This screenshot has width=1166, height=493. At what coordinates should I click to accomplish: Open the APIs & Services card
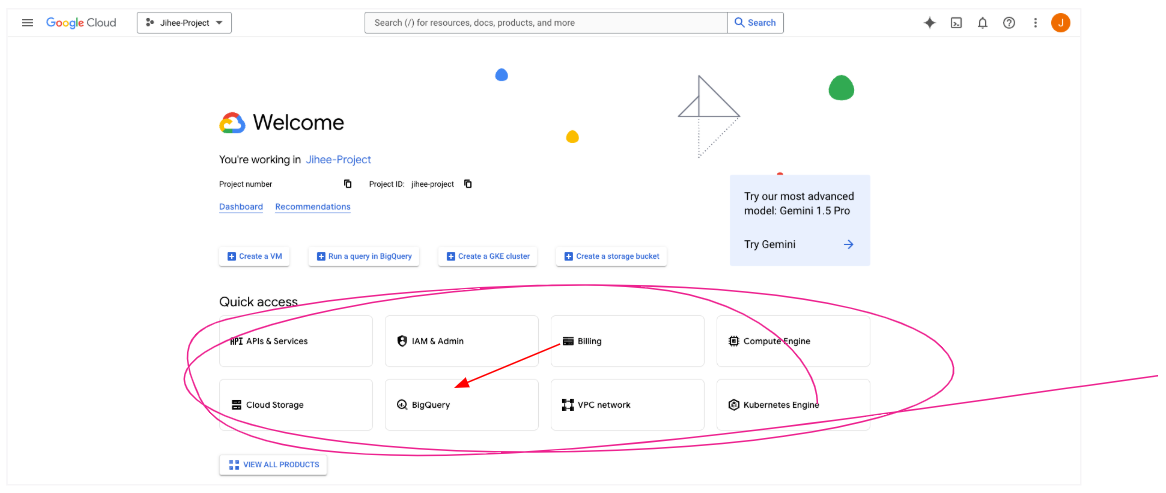pos(296,341)
